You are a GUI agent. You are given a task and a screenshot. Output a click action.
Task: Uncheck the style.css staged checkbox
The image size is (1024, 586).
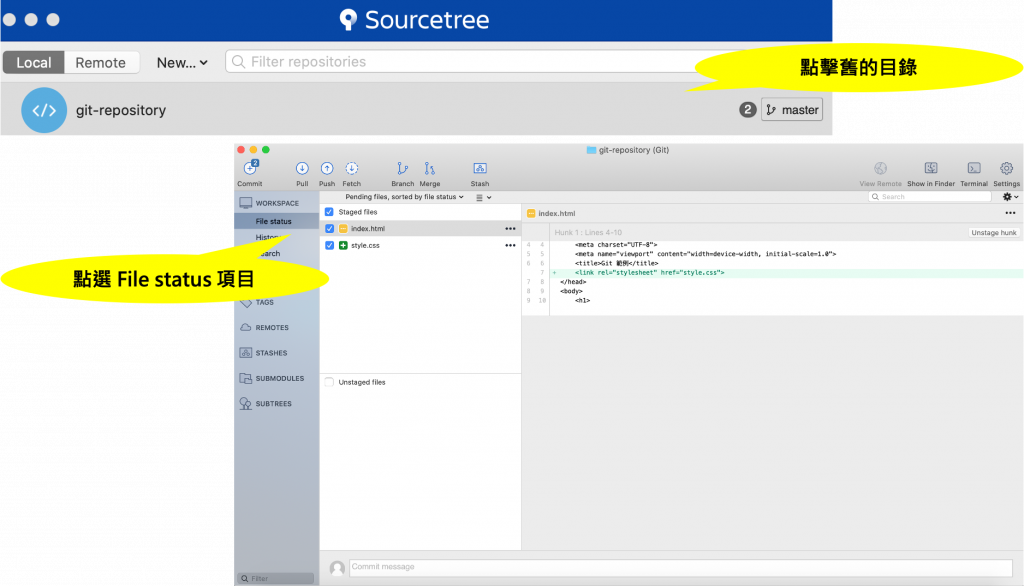[329, 246]
